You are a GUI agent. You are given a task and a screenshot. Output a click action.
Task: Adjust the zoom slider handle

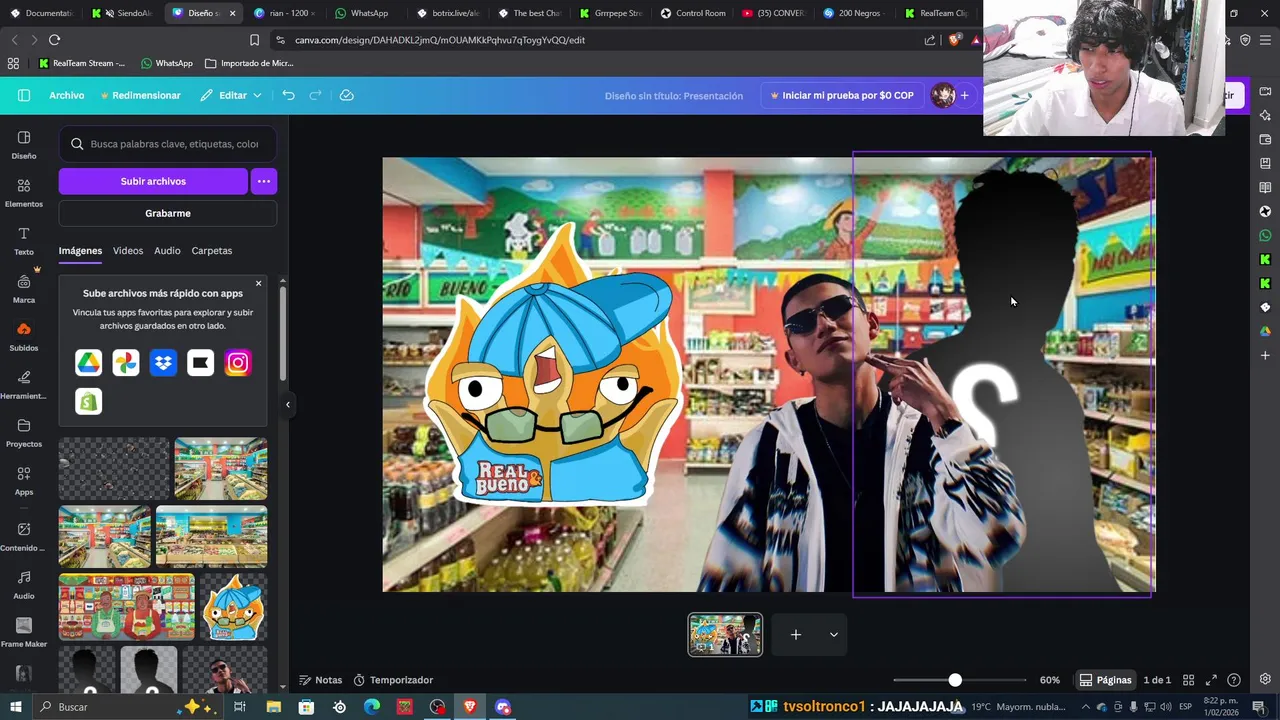click(x=955, y=680)
